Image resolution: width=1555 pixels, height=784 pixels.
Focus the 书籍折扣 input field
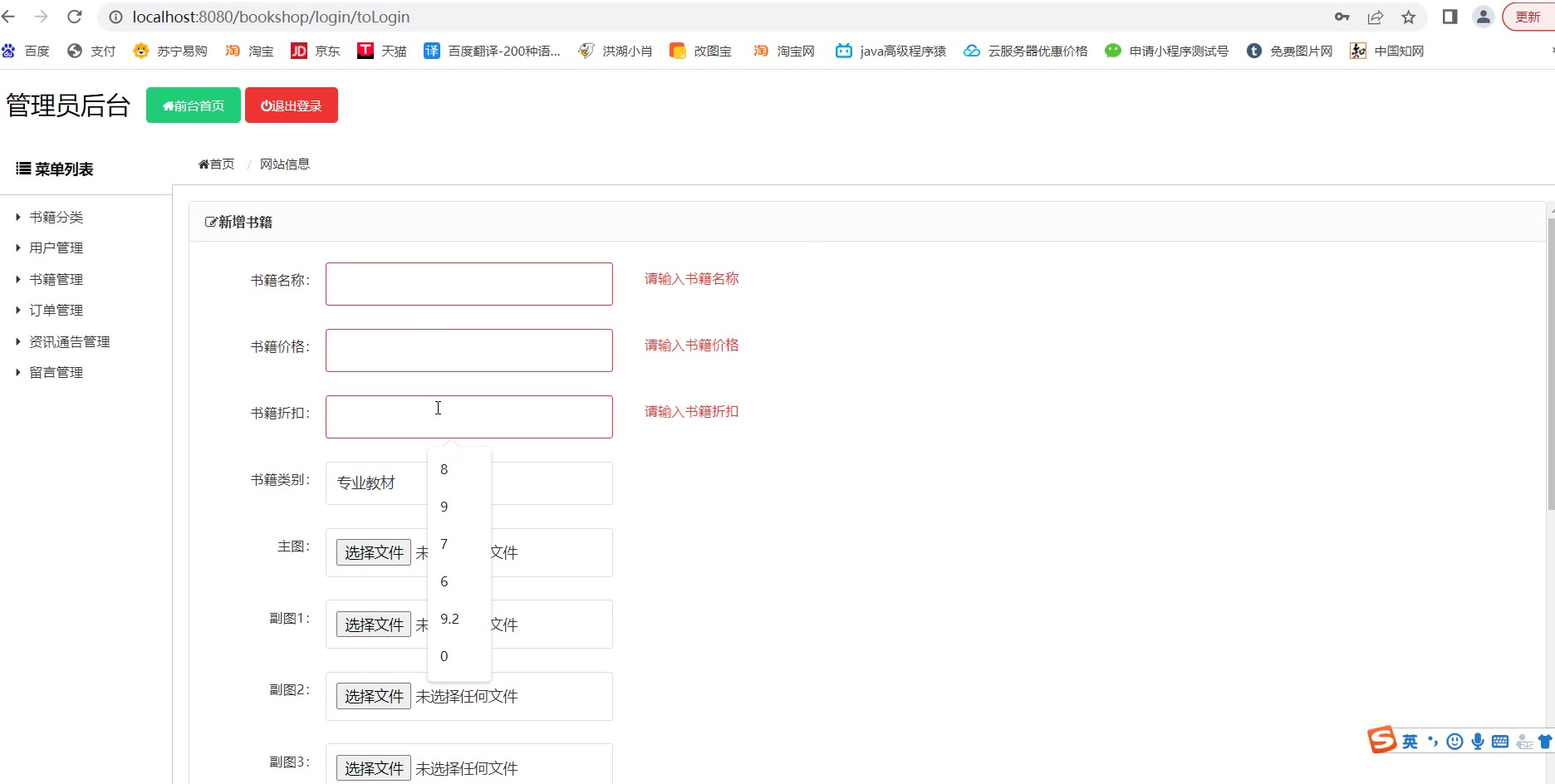(469, 417)
